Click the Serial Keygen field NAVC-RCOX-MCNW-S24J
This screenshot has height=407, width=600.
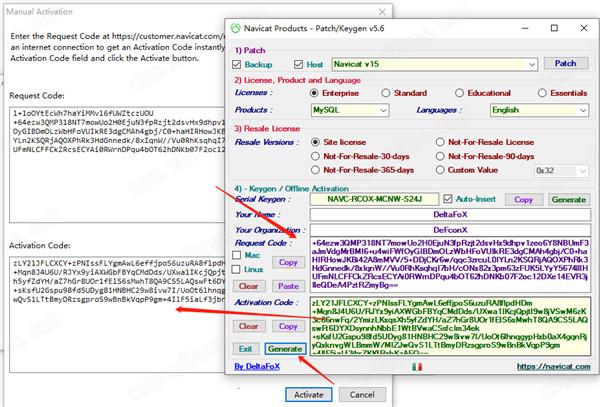(374, 199)
